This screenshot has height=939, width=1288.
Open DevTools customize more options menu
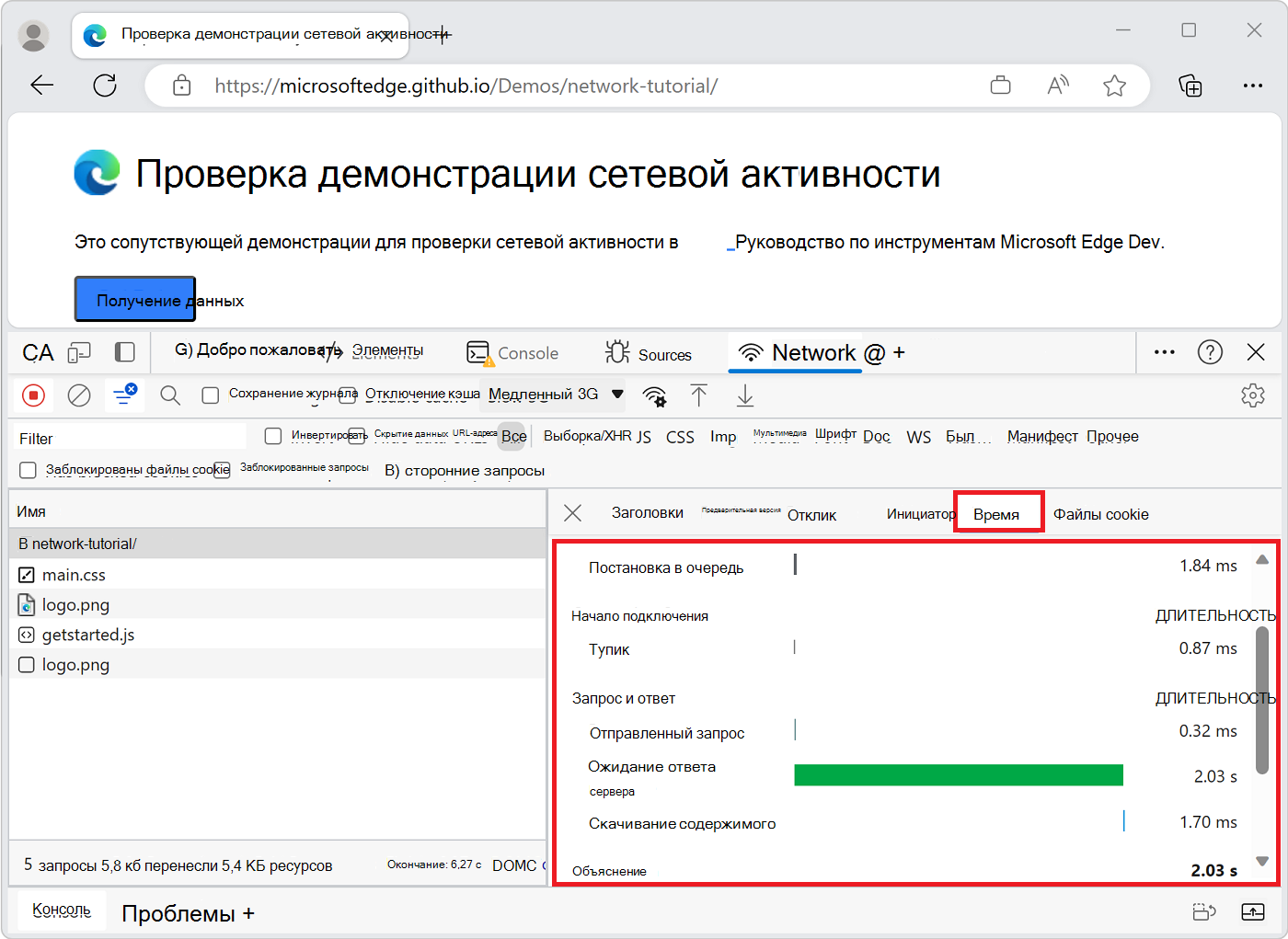click(x=1165, y=352)
